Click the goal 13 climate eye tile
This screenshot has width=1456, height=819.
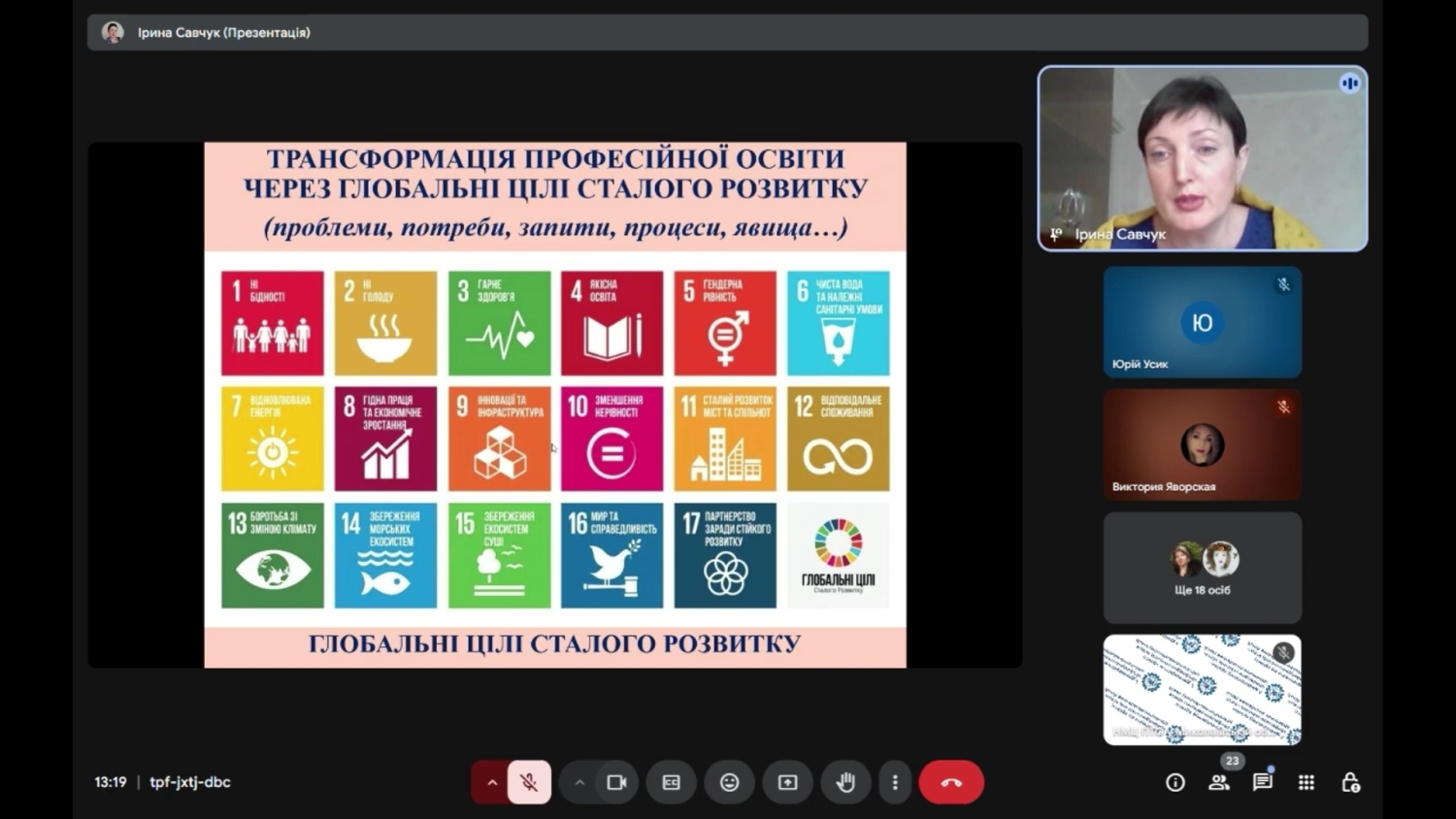click(273, 555)
